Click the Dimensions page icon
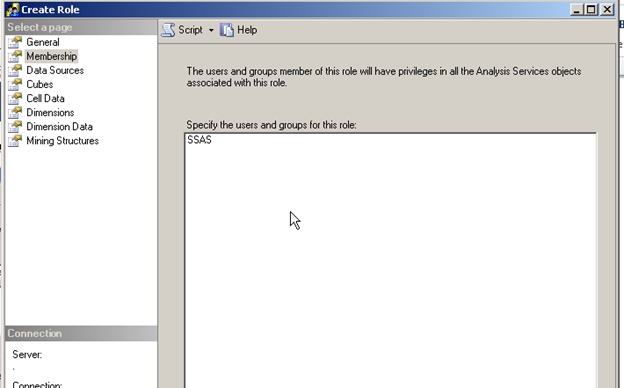 [x=15, y=113]
